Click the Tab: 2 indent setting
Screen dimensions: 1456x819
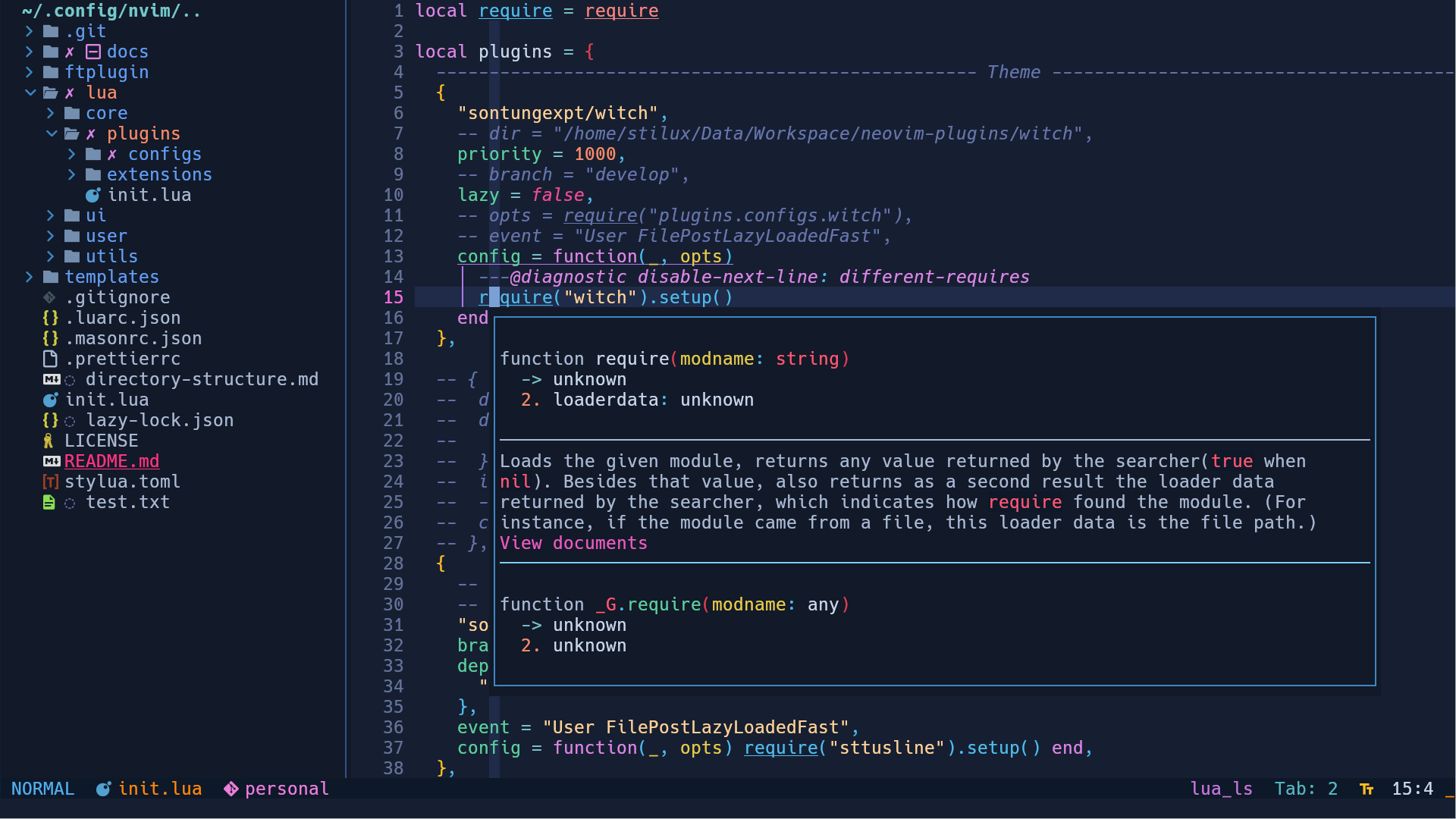[1306, 789]
